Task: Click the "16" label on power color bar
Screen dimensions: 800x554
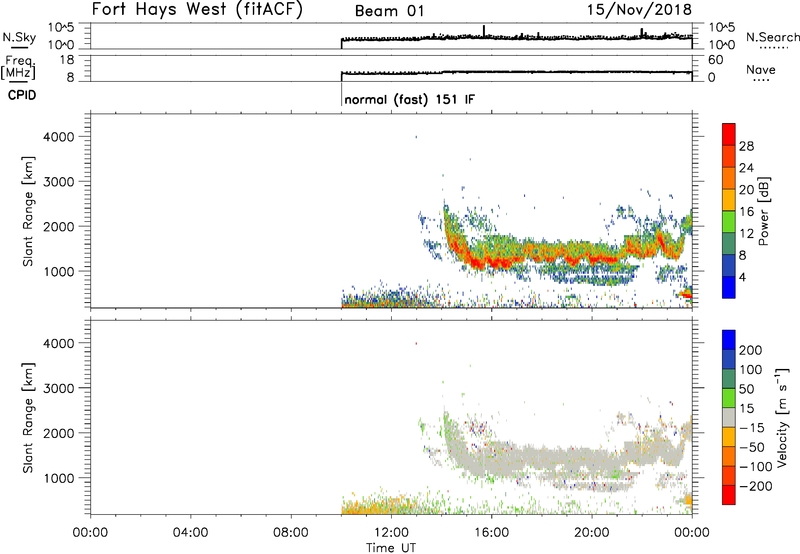Action: click(x=746, y=212)
